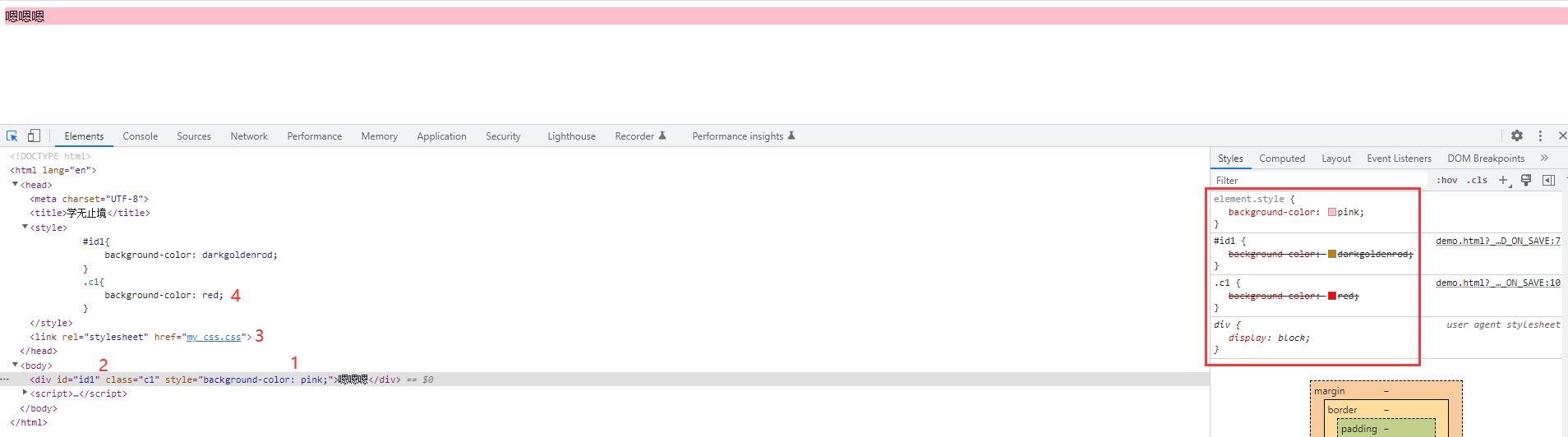Switch to the Elements tab
The image size is (1568, 437).
pyautogui.click(x=84, y=136)
